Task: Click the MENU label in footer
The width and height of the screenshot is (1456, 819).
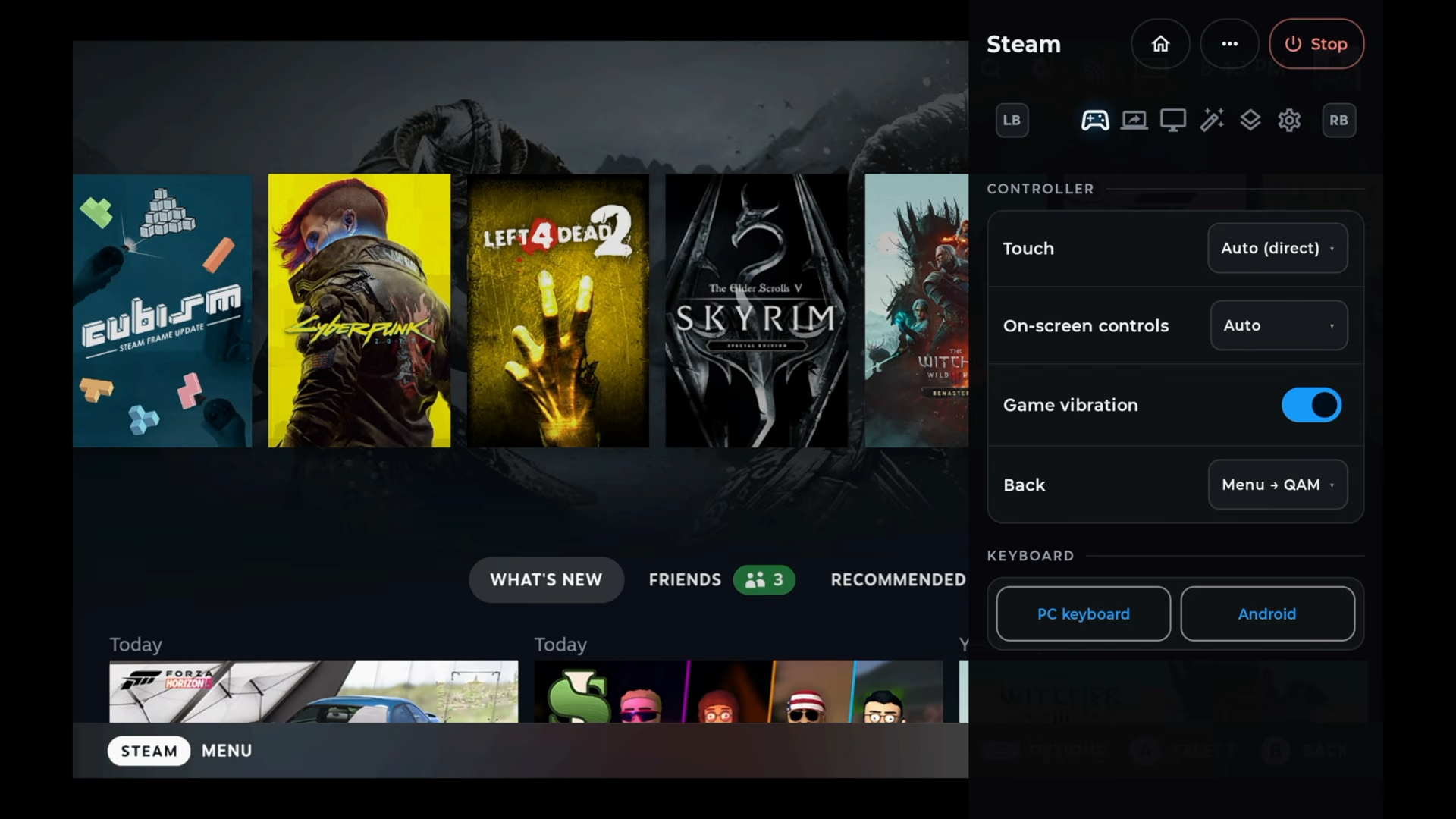Action: tap(227, 751)
